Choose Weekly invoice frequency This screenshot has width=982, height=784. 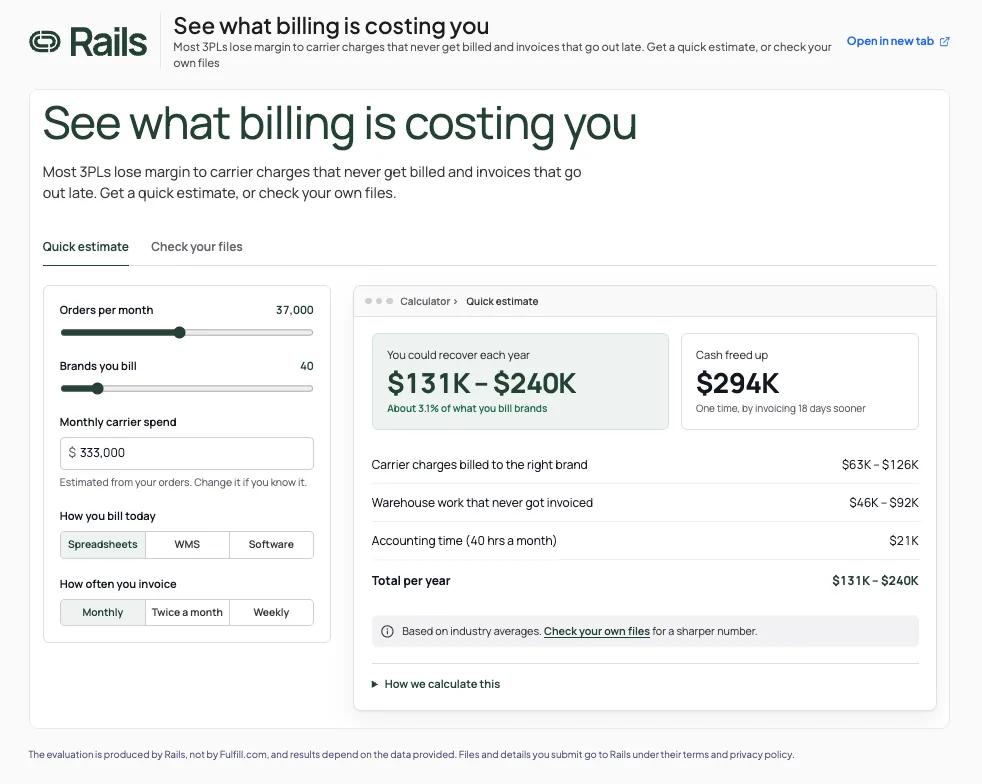(271, 612)
